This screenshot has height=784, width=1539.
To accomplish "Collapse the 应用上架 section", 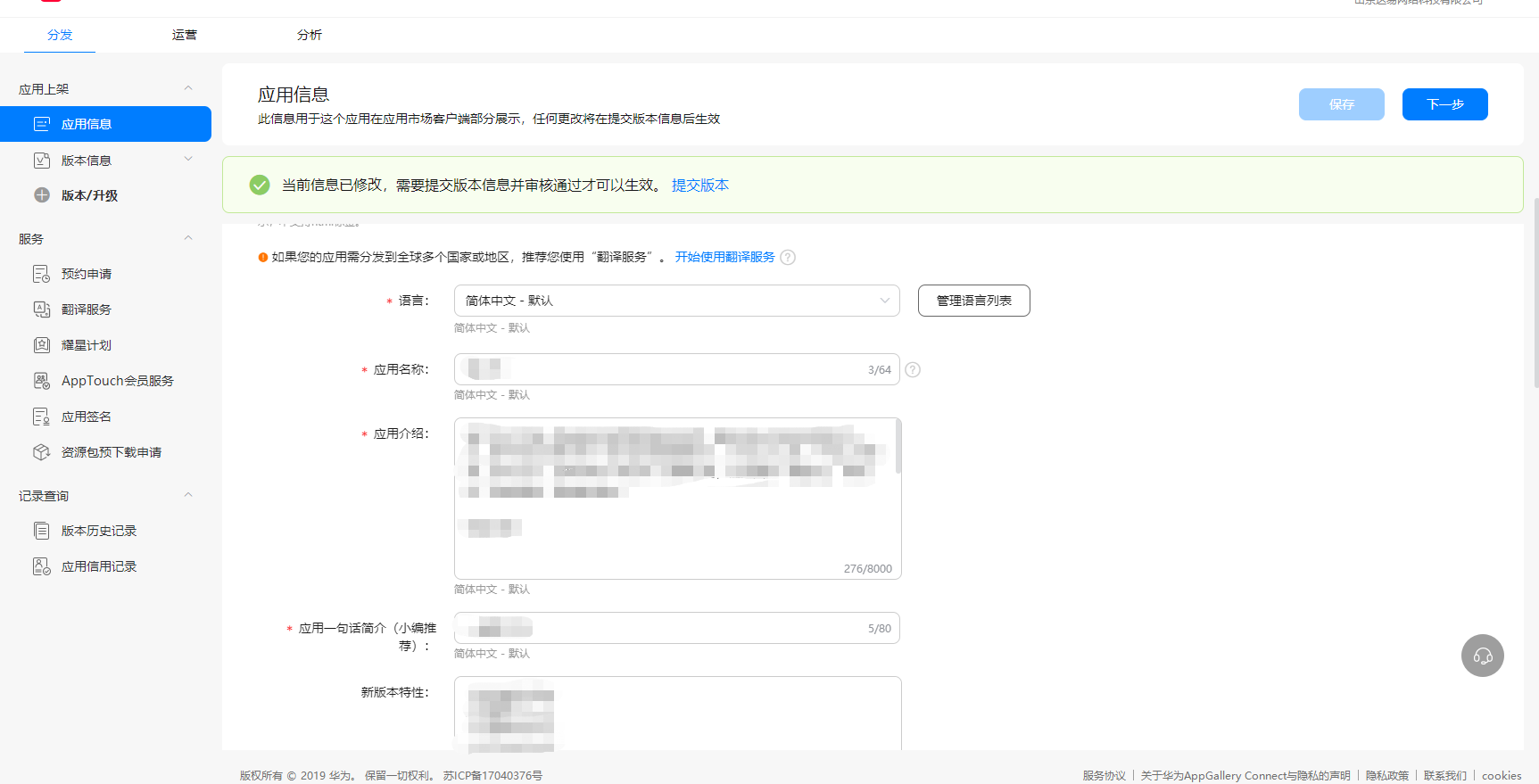I will (x=188, y=88).
